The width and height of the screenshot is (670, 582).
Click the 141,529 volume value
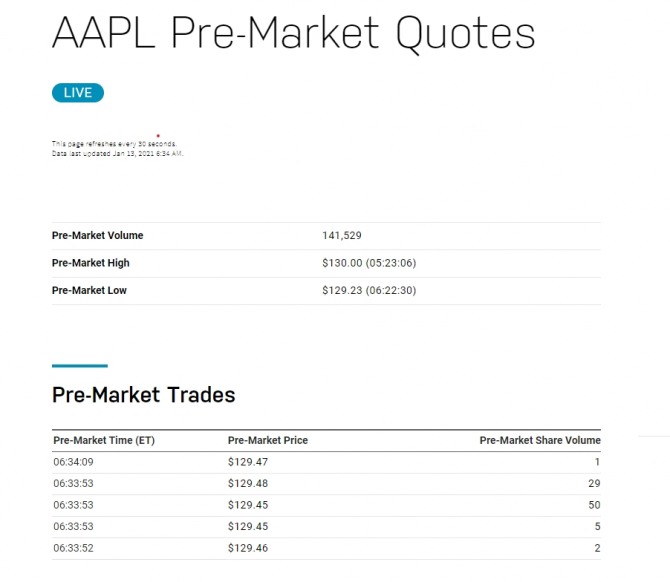342,236
